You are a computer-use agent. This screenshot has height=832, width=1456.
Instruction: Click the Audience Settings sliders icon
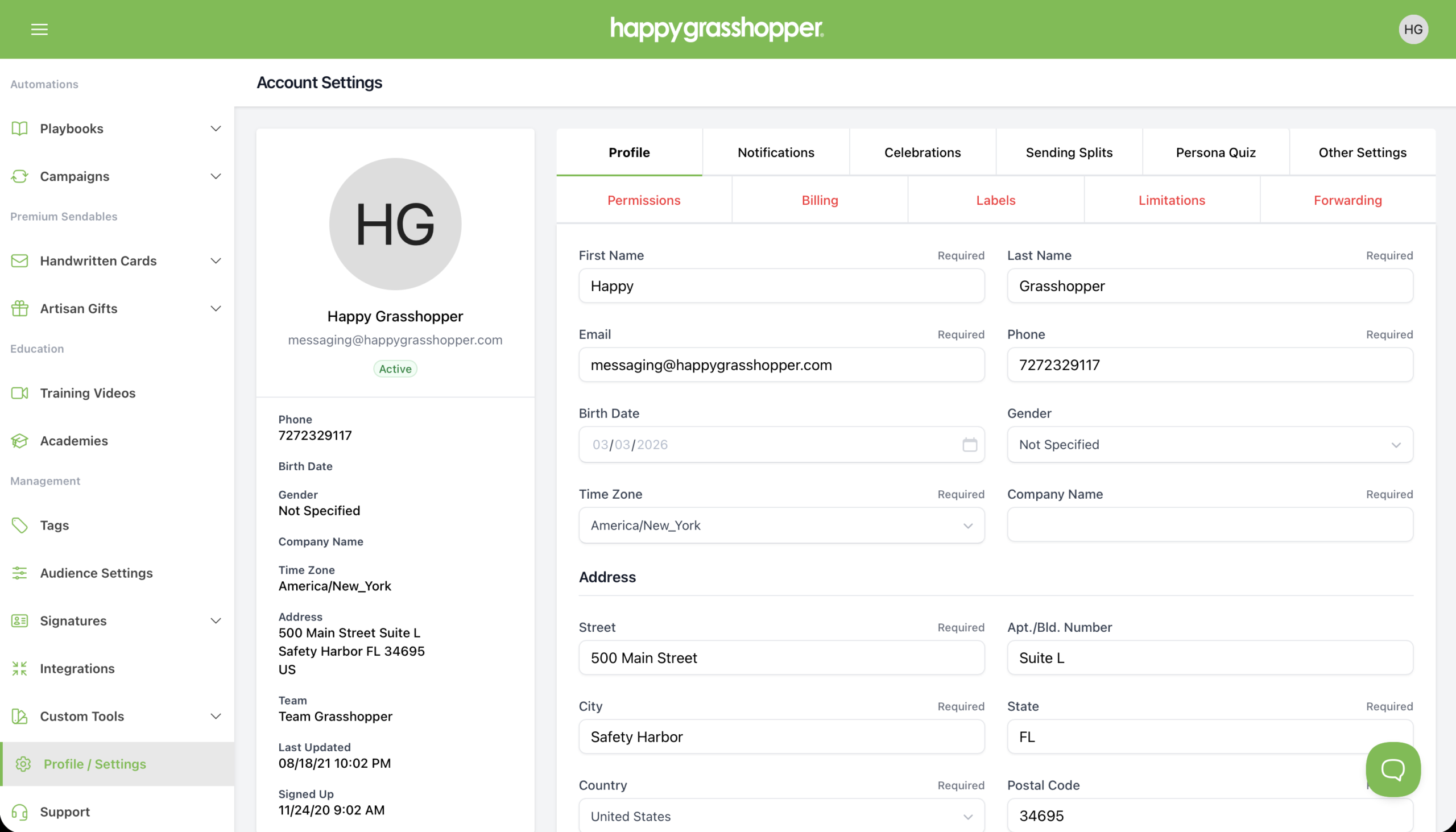[19, 573]
